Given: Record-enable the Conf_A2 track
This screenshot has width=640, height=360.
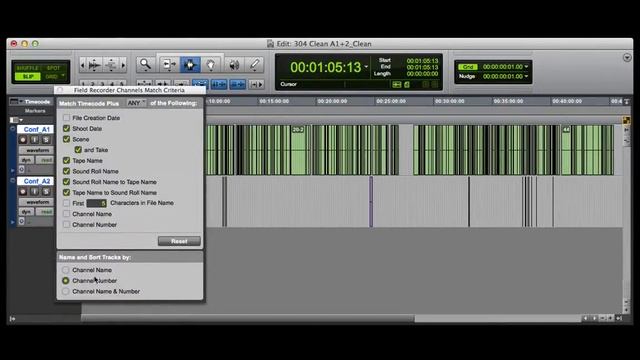Looking at the screenshot, I should (x=23, y=191).
